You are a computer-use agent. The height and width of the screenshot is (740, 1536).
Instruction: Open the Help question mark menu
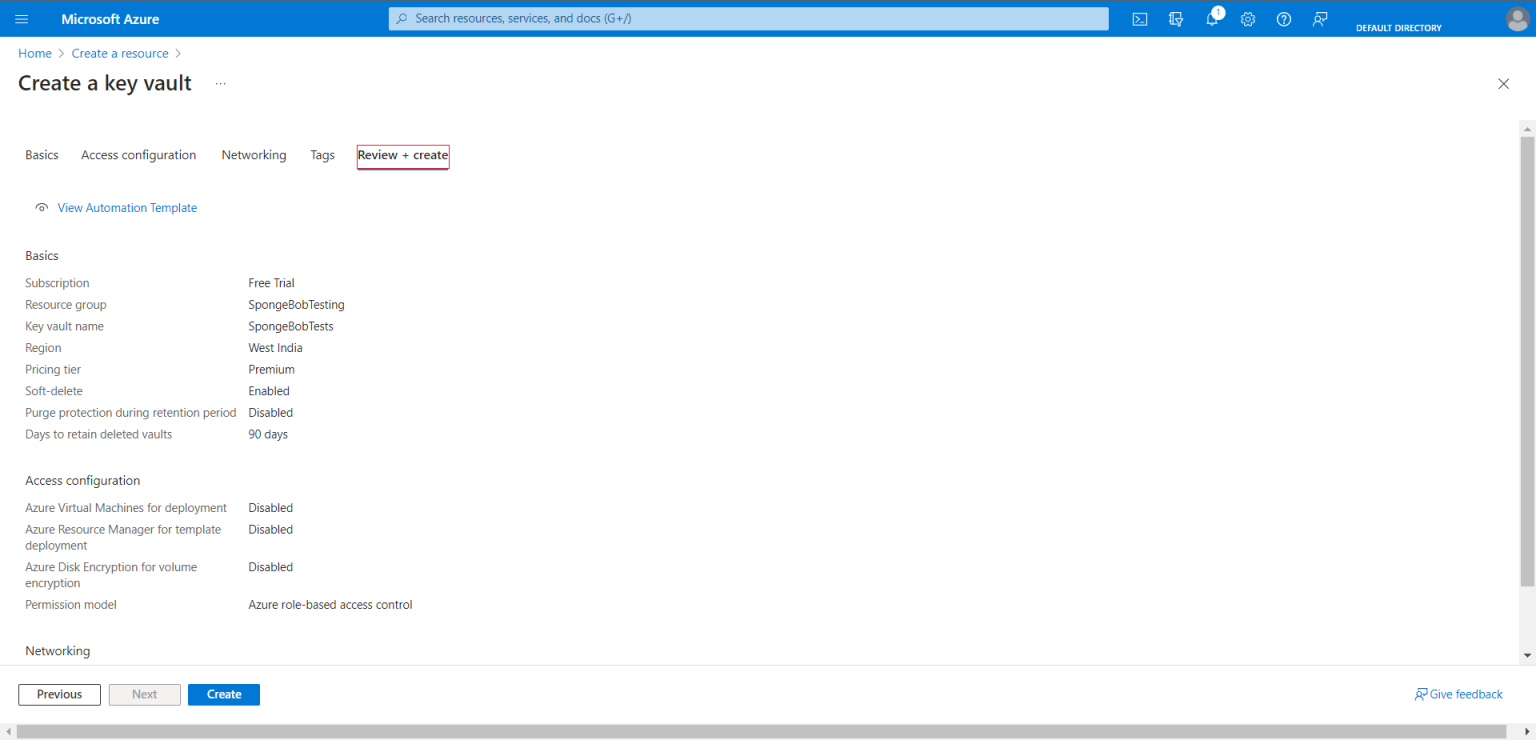tap(1284, 19)
